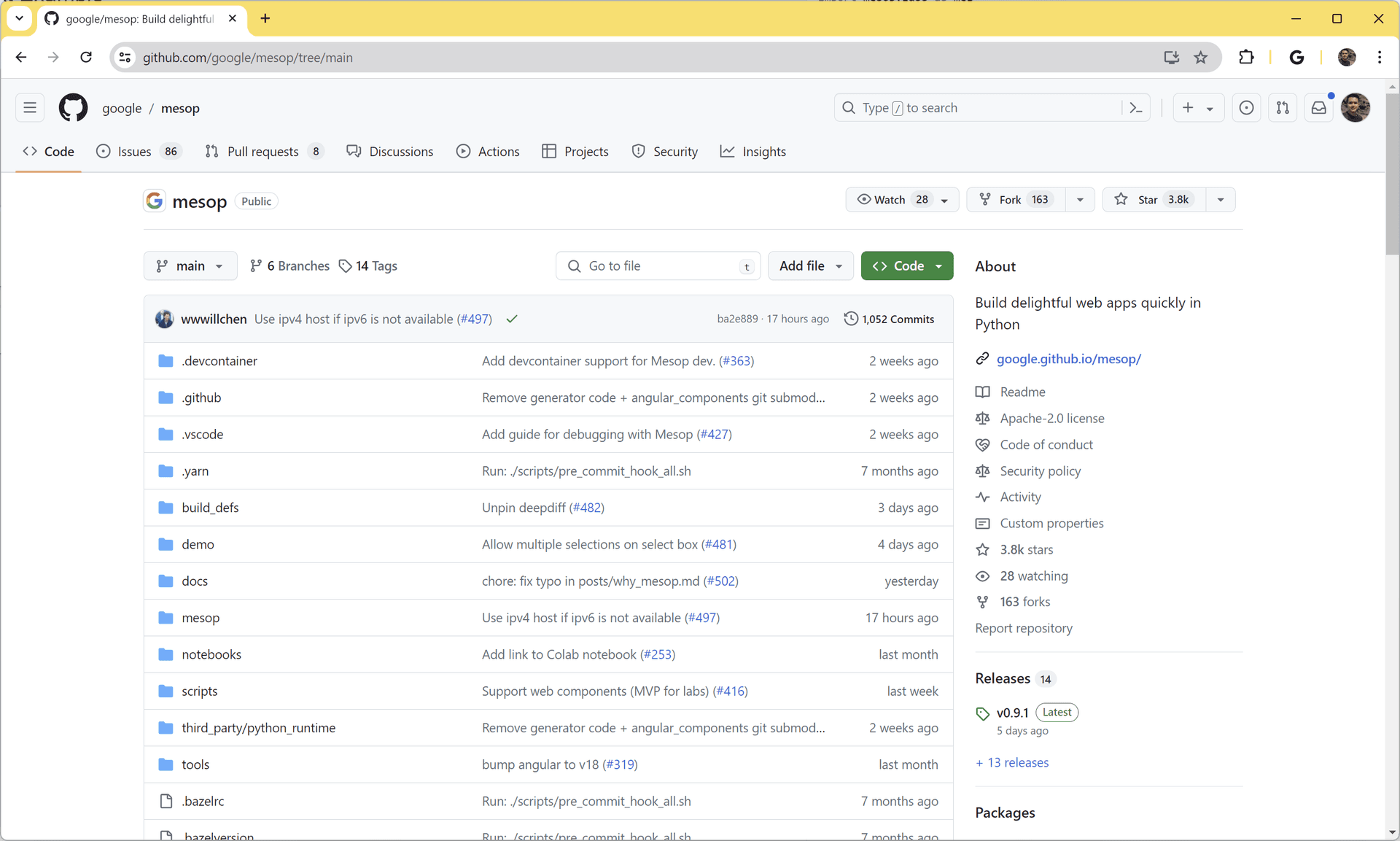Open the issues icon in top header
Screen dimensions: 1400x841
pyautogui.click(x=1246, y=108)
